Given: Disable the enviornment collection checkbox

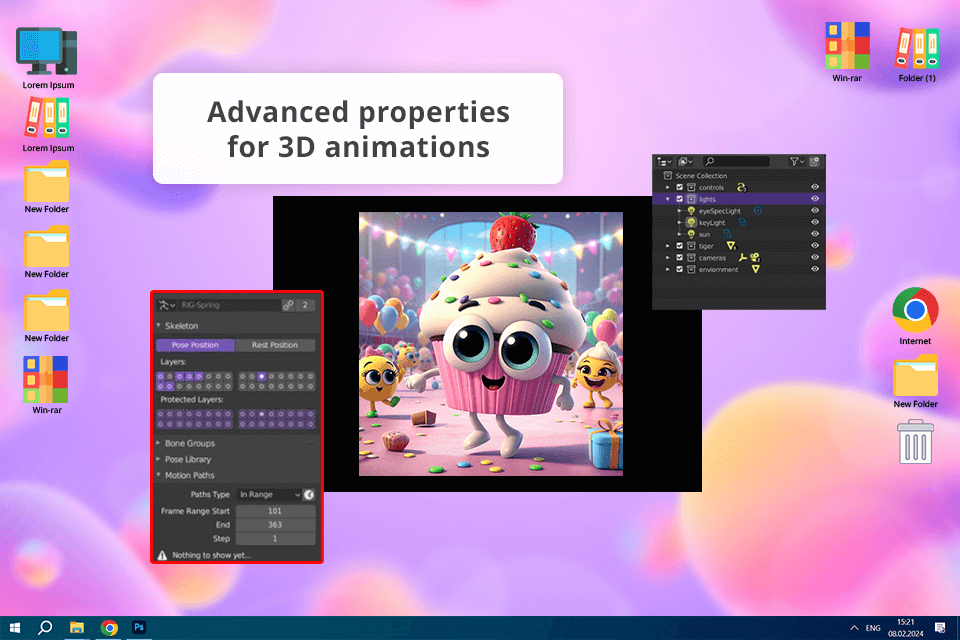Looking at the screenshot, I should (x=680, y=269).
